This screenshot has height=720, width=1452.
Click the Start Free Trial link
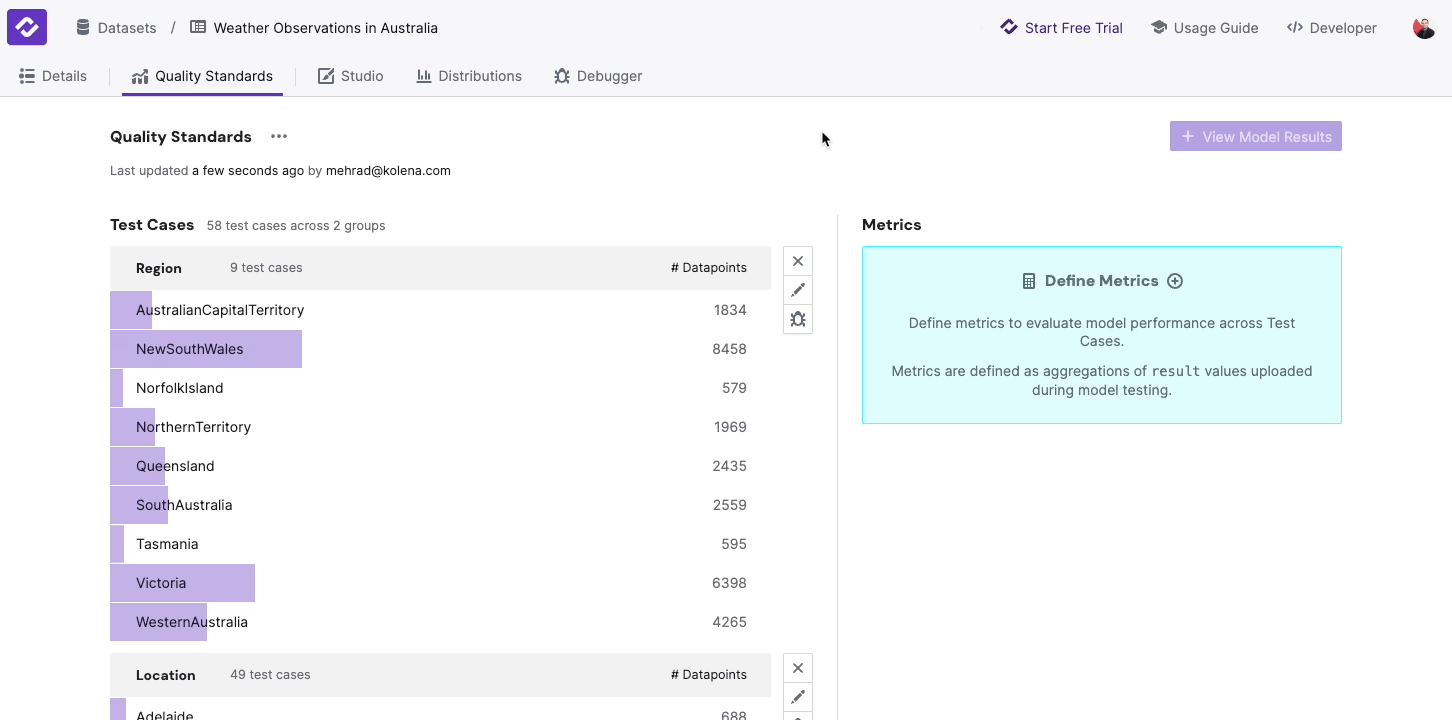[x=1062, y=28]
